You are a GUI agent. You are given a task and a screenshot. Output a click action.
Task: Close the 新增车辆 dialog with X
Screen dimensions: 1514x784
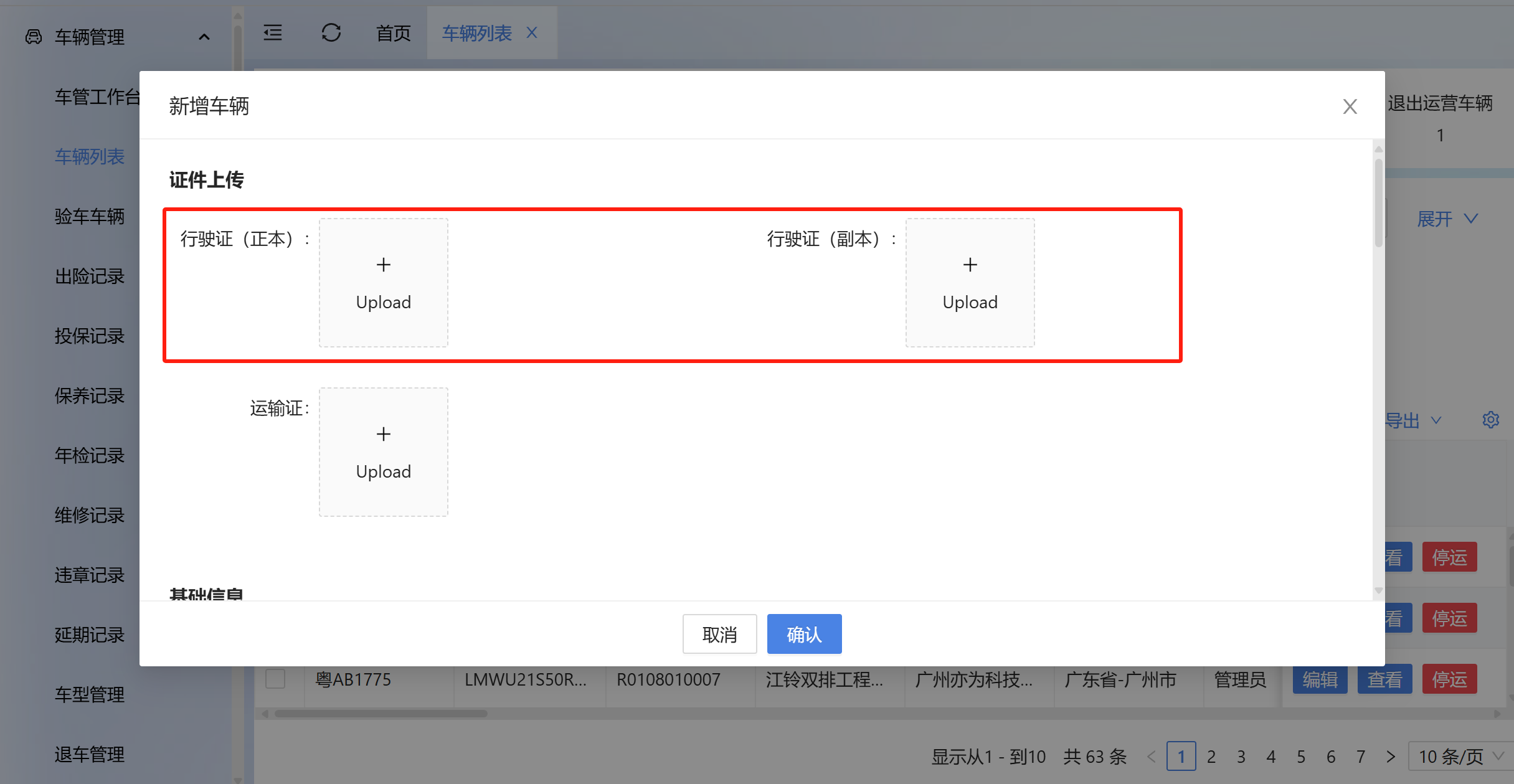[1350, 106]
